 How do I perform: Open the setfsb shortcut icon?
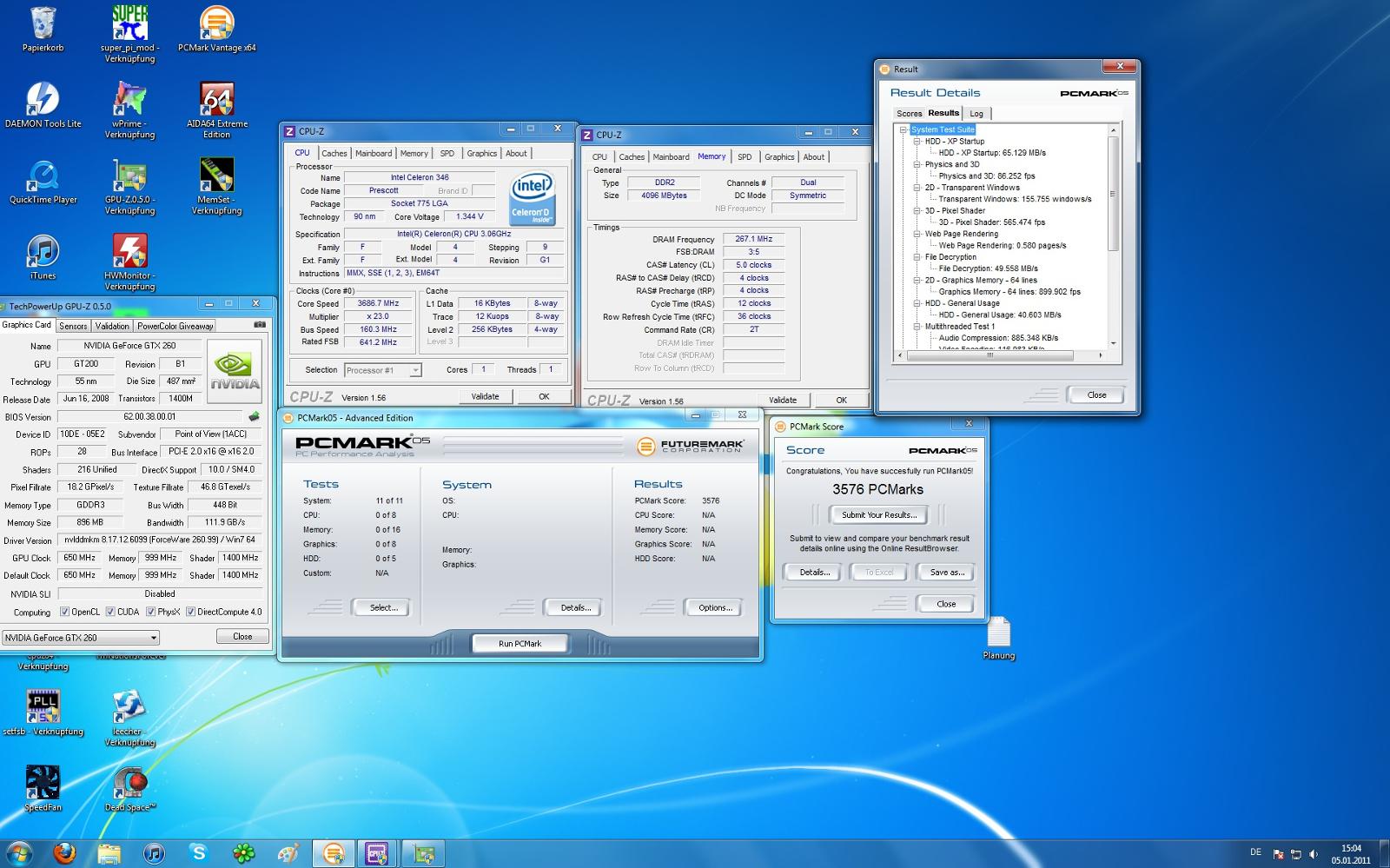tap(43, 712)
